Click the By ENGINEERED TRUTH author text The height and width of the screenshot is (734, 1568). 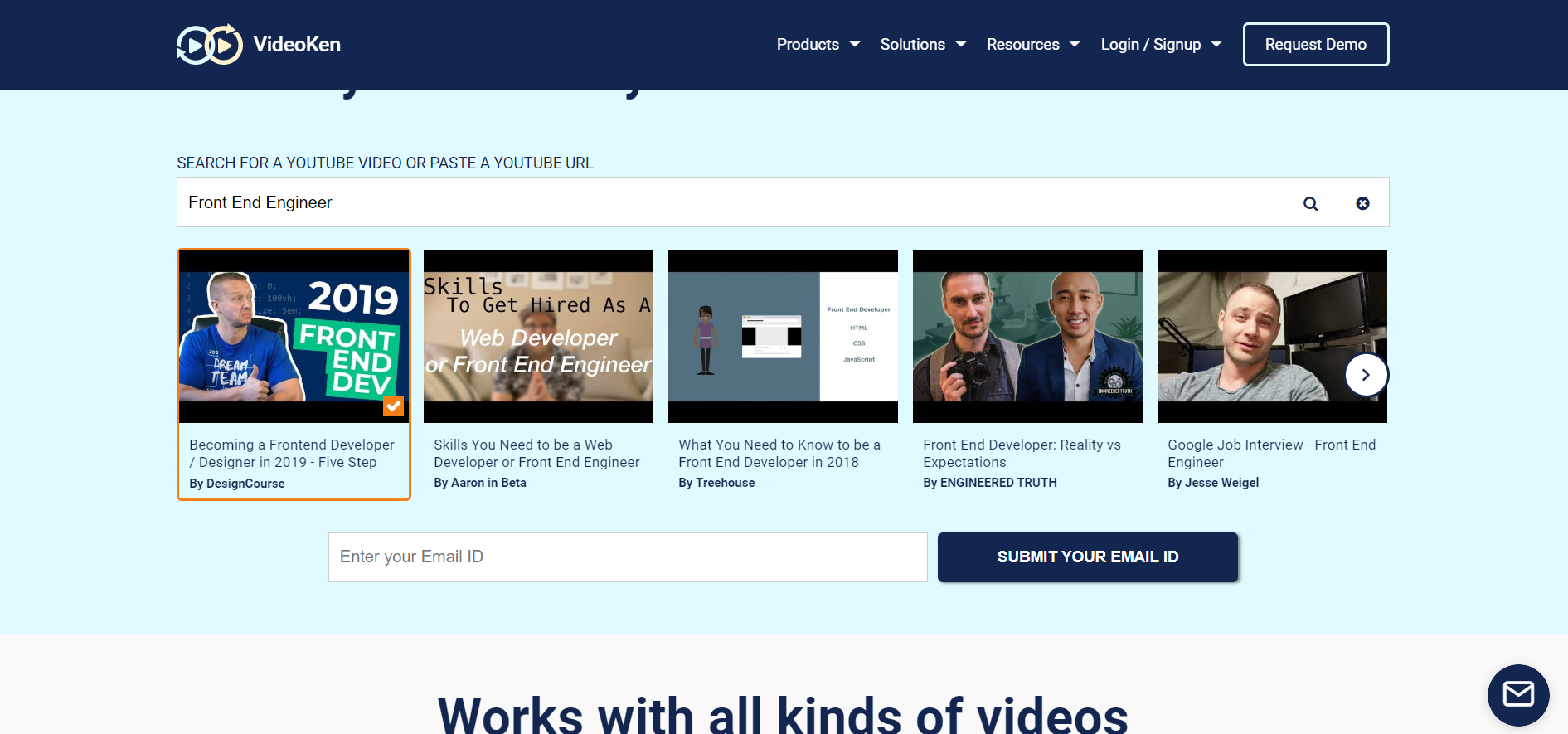pyautogui.click(x=990, y=483)
